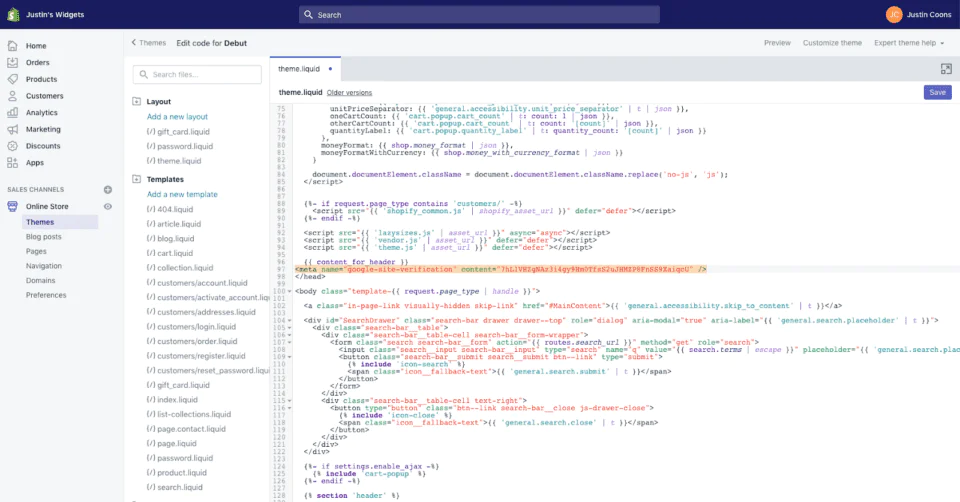Open the Expert theme help dropdown
The width and height of the screenshot is (960, 502).
pos(909,43)
